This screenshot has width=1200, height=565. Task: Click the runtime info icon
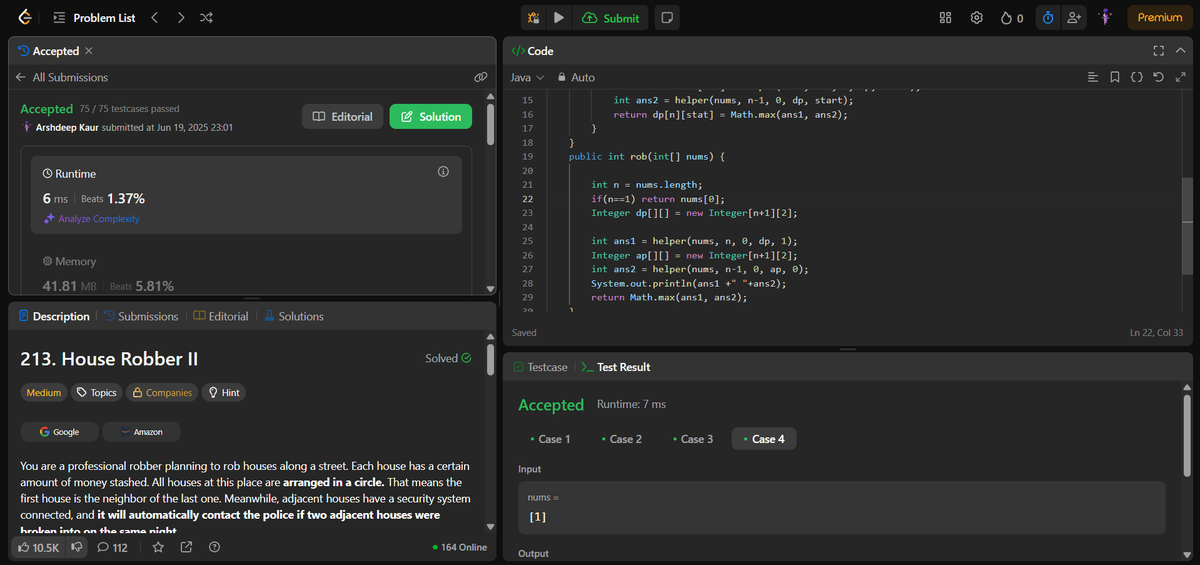(443, 172)
